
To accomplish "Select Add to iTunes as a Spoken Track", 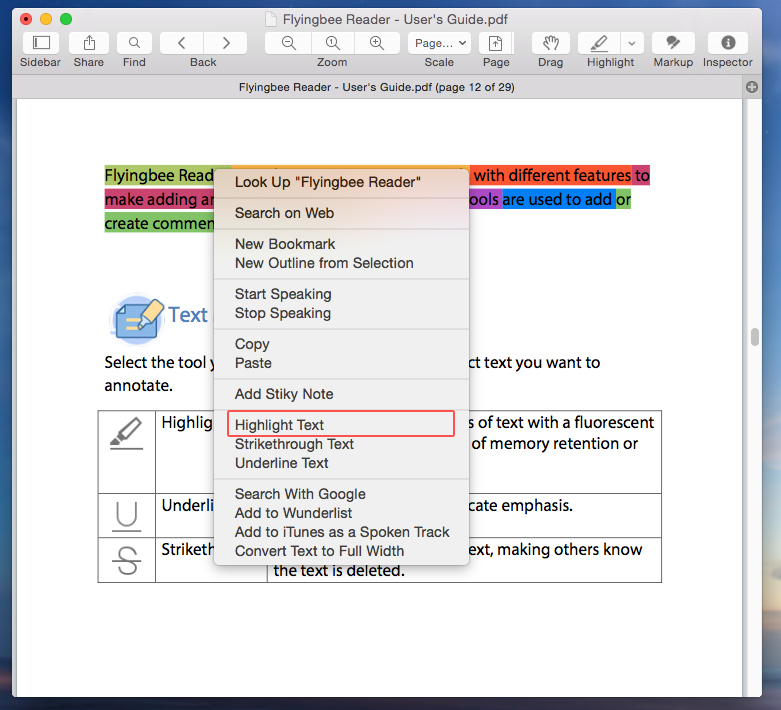I will point(341,532).
